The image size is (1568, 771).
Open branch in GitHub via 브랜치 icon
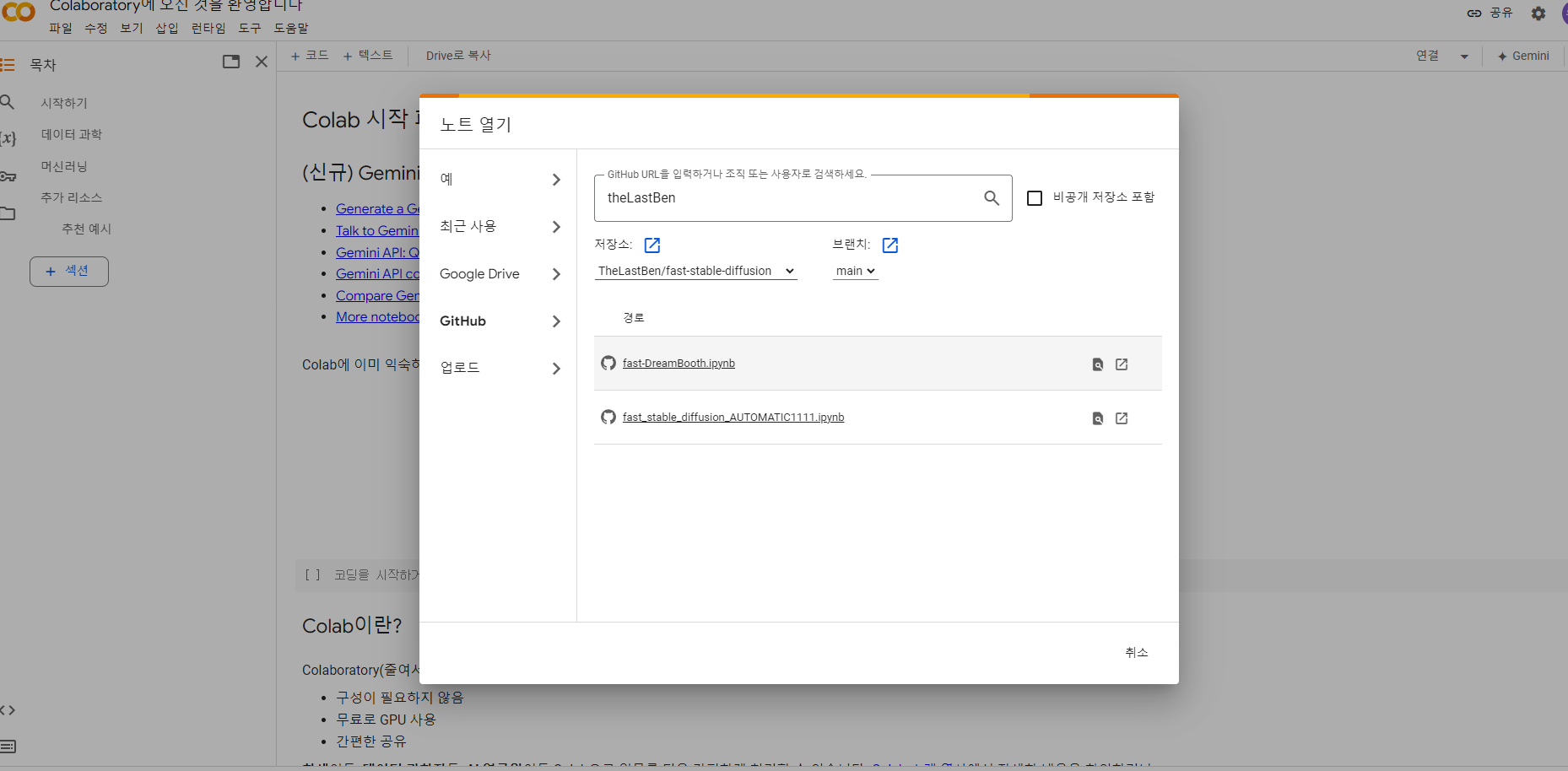click(x=890, y=245)
